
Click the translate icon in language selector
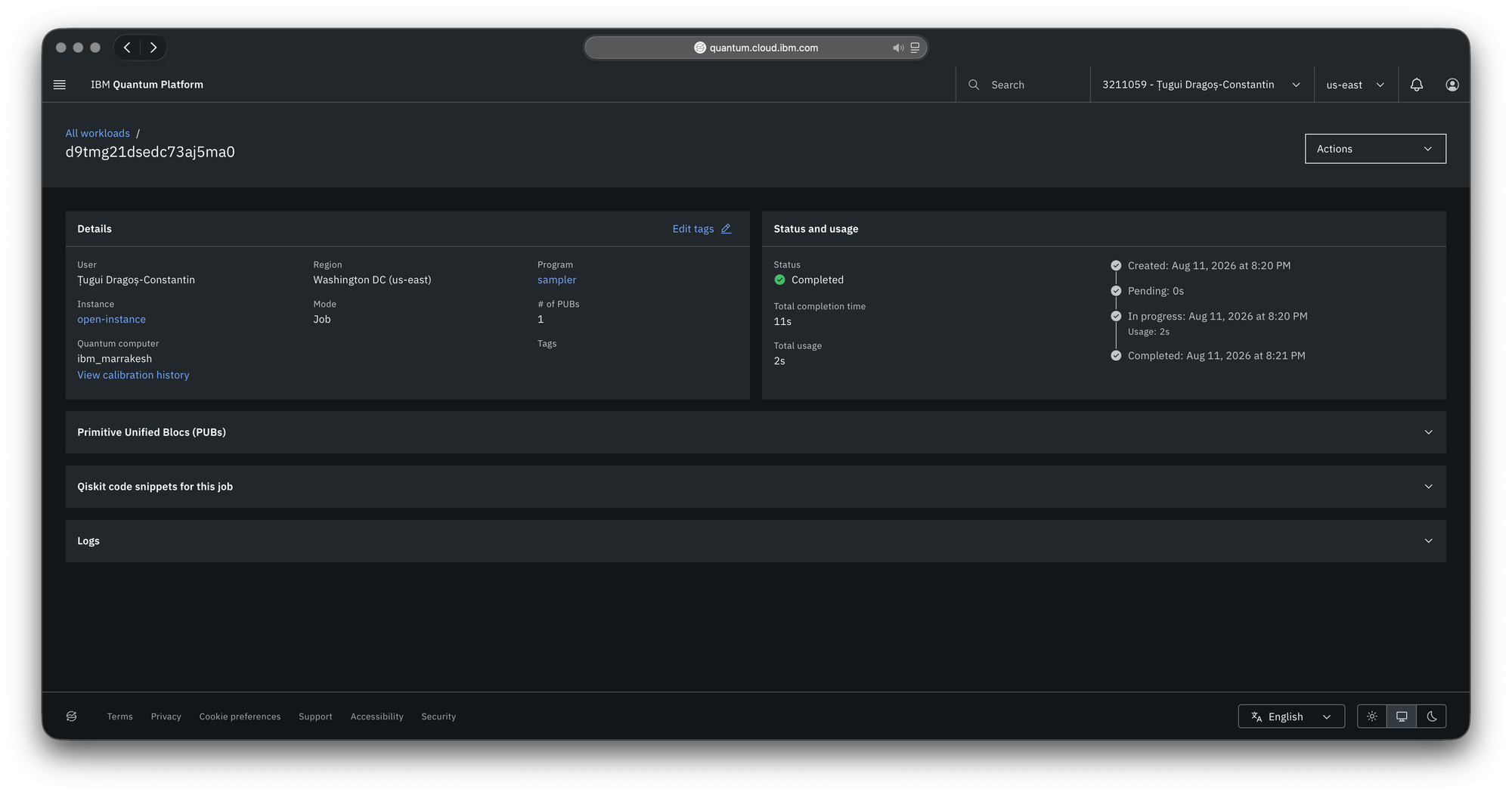[1256, 716]
